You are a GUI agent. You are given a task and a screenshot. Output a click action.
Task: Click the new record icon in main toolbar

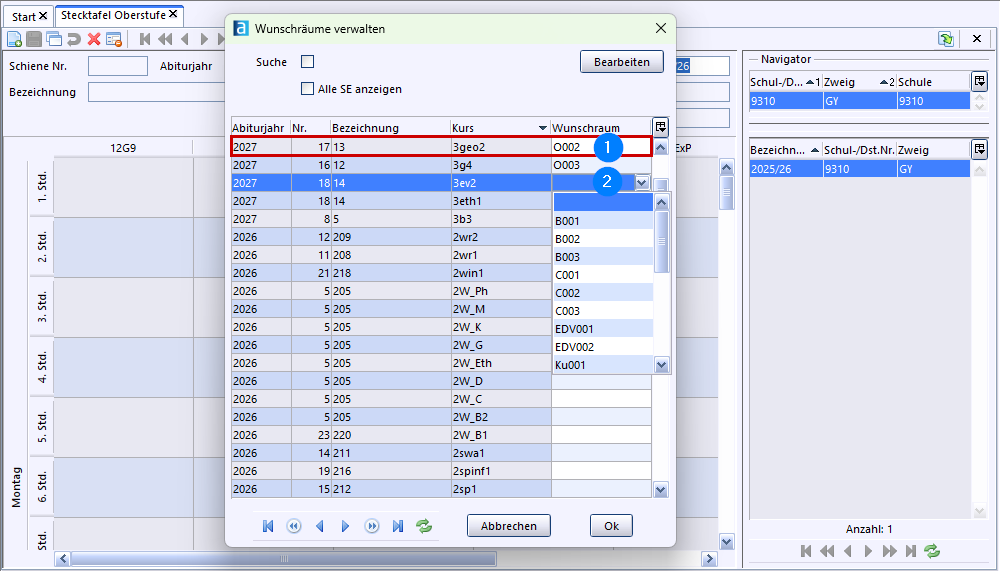coord(15,39)
